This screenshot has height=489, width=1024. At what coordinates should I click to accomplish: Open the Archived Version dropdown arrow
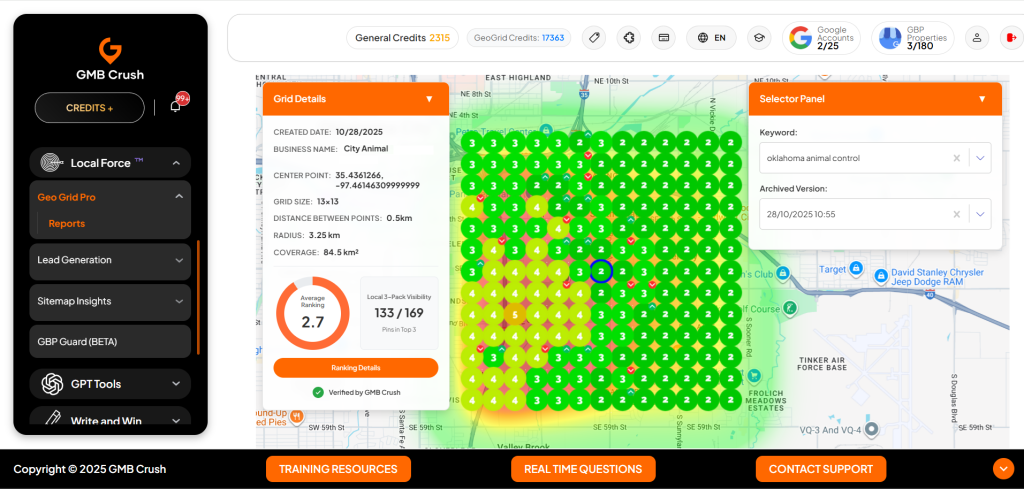(980, 214)
